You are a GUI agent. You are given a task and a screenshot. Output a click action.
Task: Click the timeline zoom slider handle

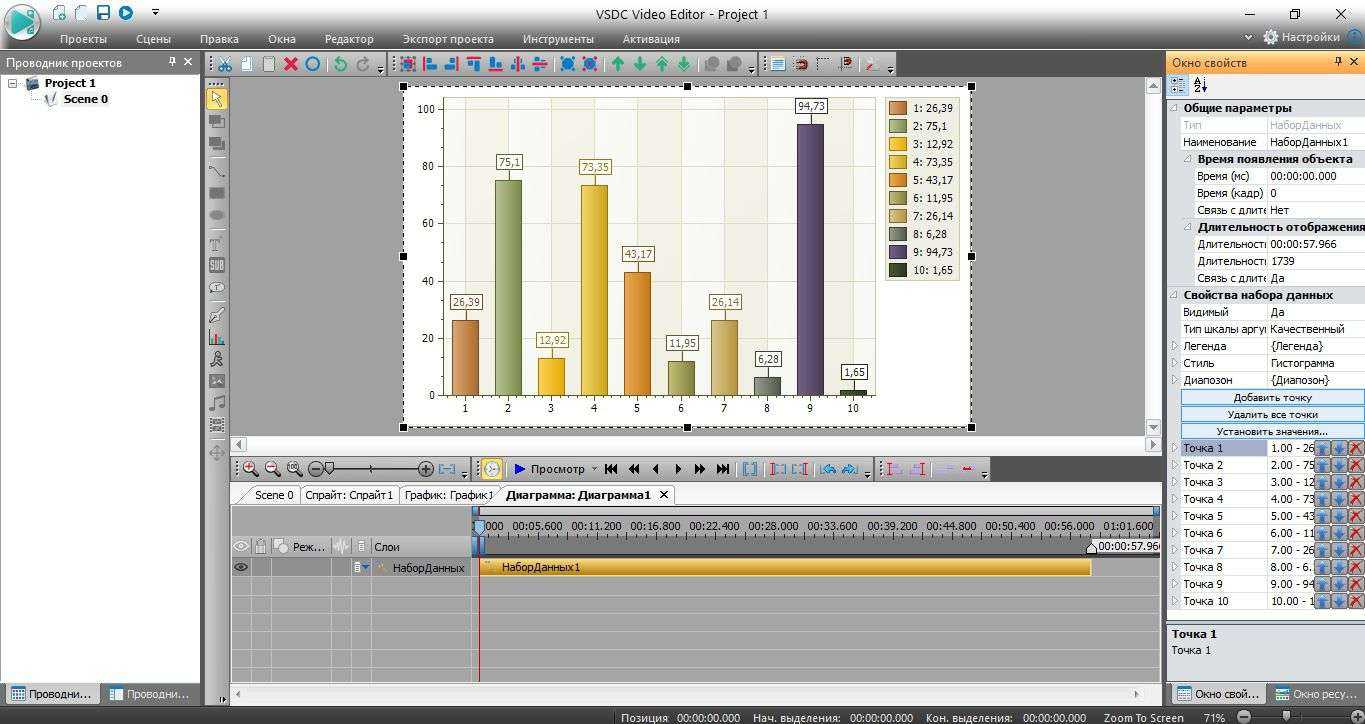click(x=329, y=468)
